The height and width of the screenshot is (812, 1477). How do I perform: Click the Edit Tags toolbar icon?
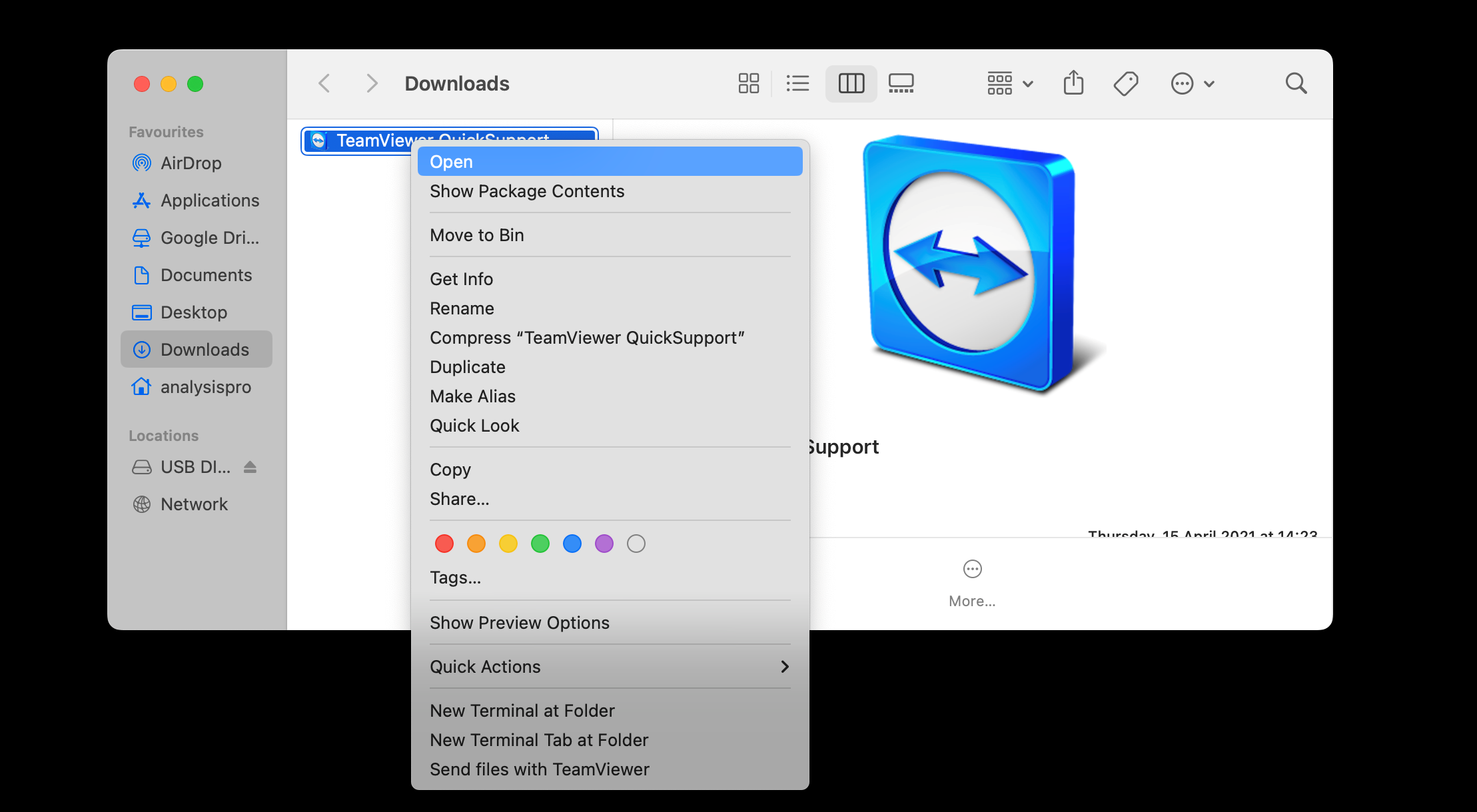[x=1126, y=83]
